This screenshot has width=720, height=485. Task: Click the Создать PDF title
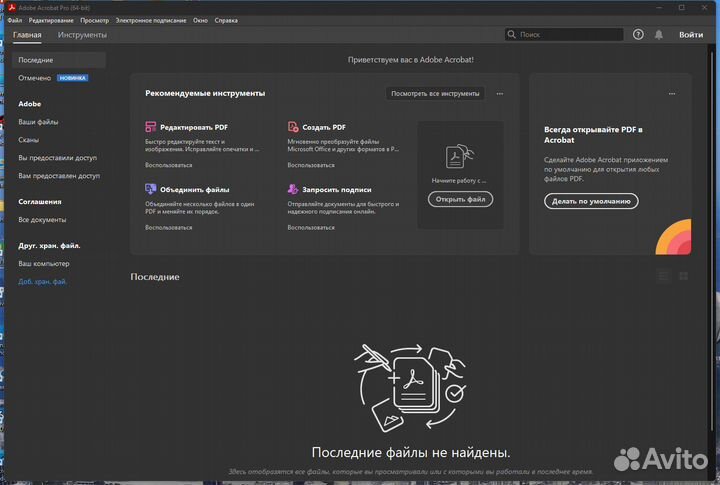pyautogui.click(x=324, y=127)
